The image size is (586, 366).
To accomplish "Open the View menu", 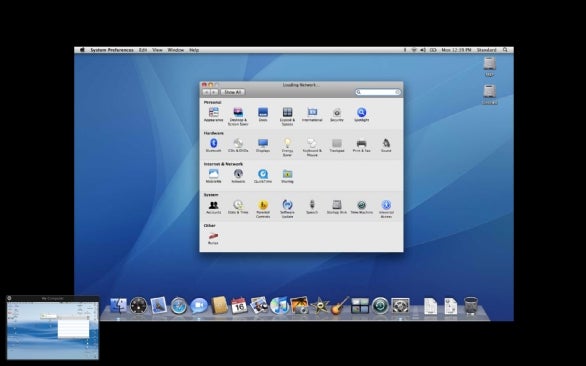I will point(157,50).
